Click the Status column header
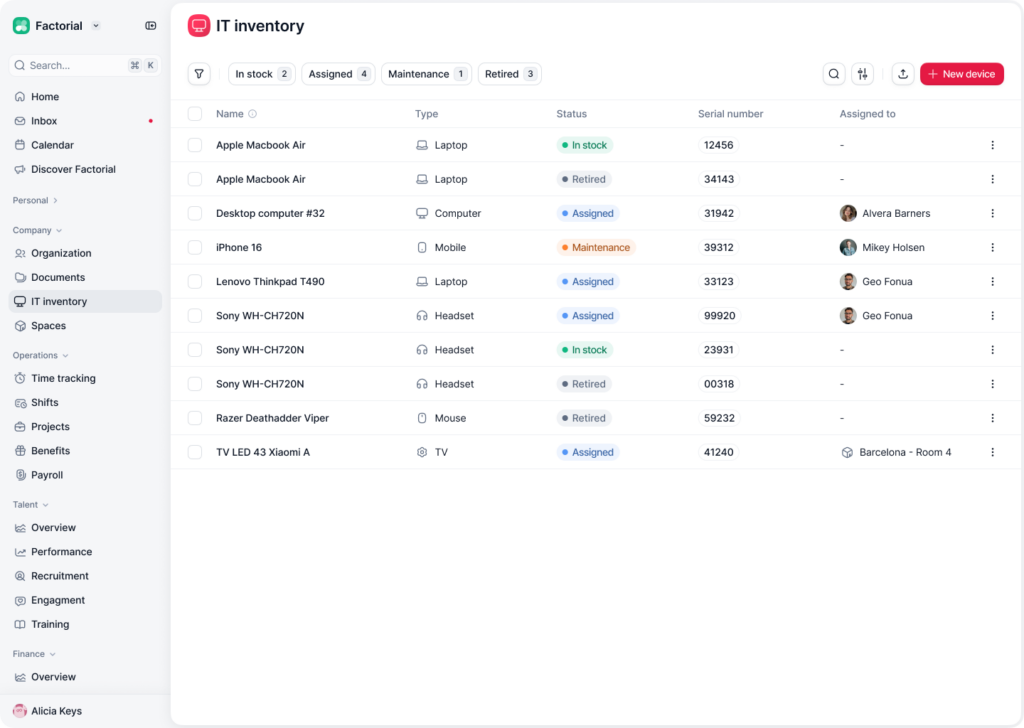This screenshot has width=1024, height=728. pyautogui.click(x=571, y=114)
